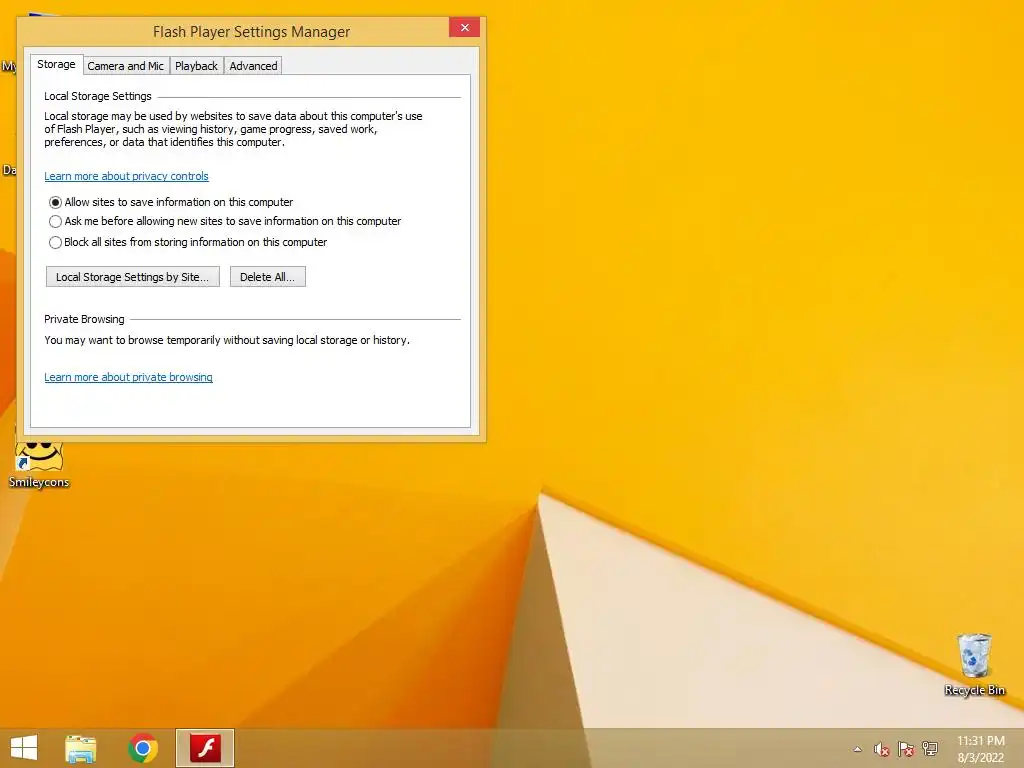This screenshot has width=1024, height=768.
Task: Click the Local Storage Settings heading
Action: [98, 96]
